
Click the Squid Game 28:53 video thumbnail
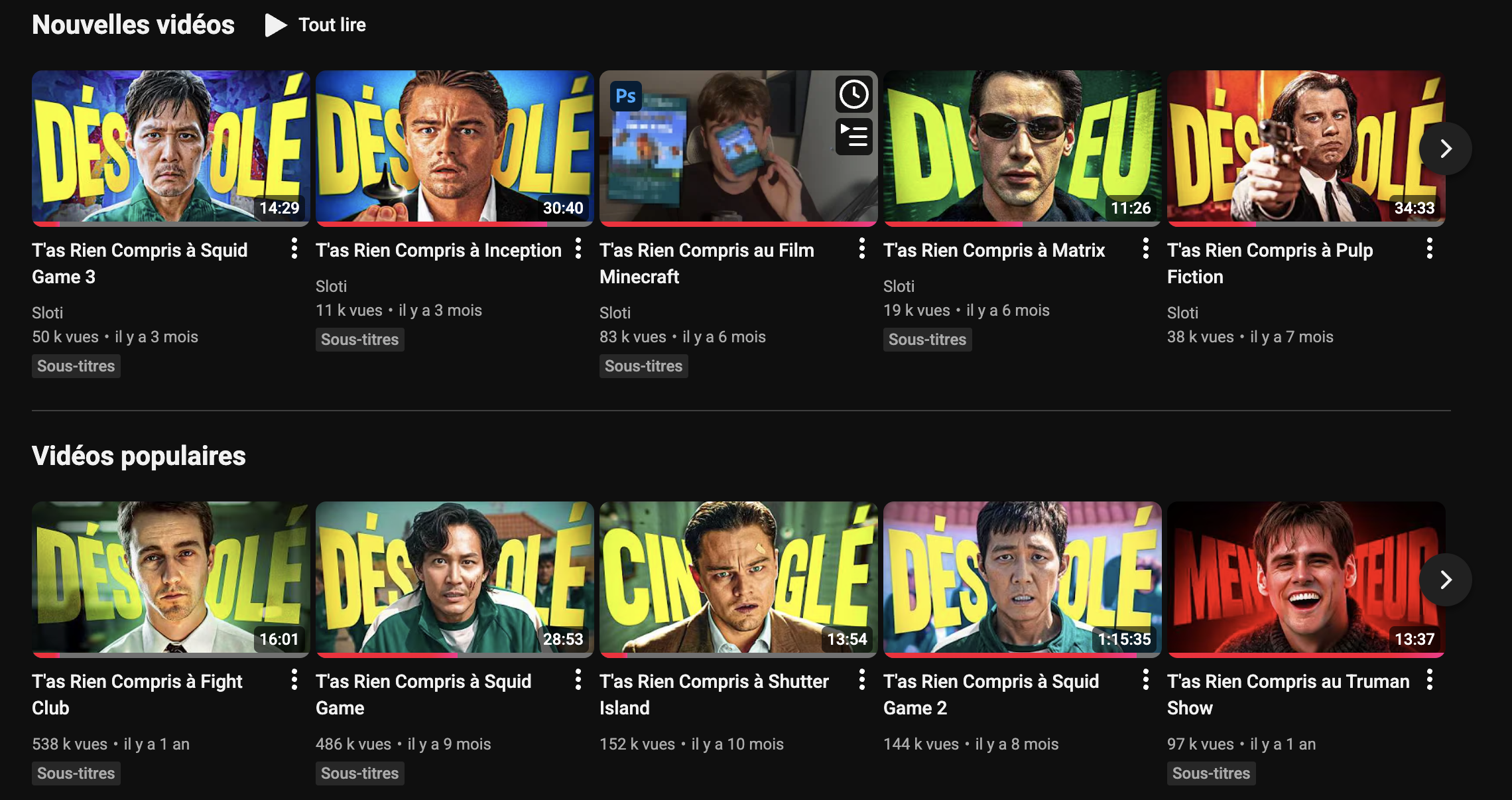pos(454,578)
